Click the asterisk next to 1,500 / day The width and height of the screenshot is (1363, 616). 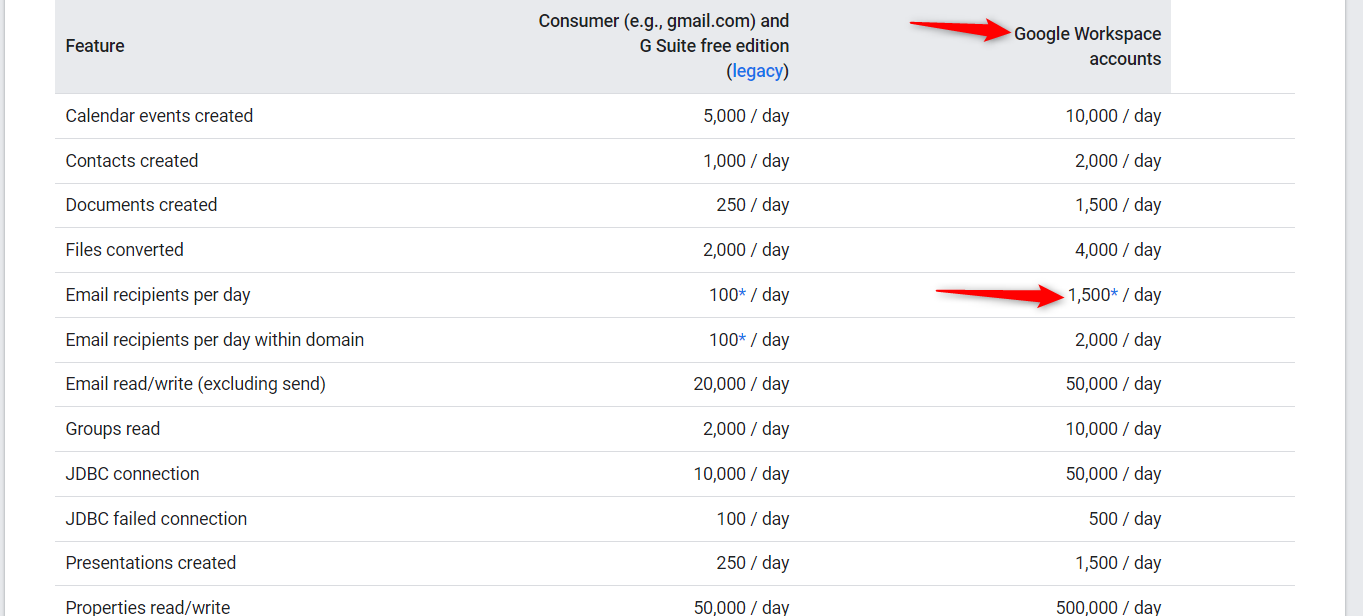point(1115,295)
